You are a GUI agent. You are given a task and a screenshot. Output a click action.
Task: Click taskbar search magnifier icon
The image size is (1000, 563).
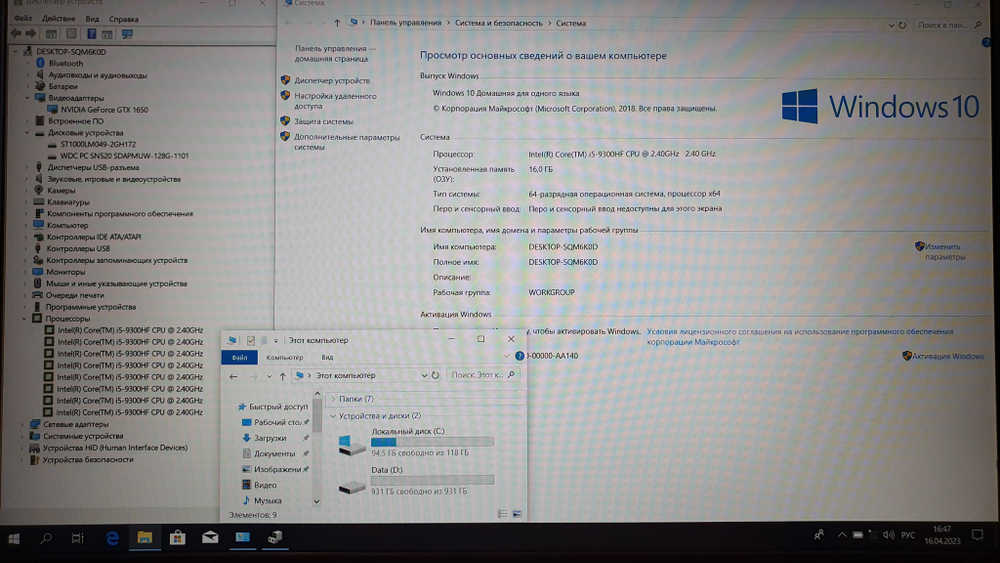pos(45,539)
